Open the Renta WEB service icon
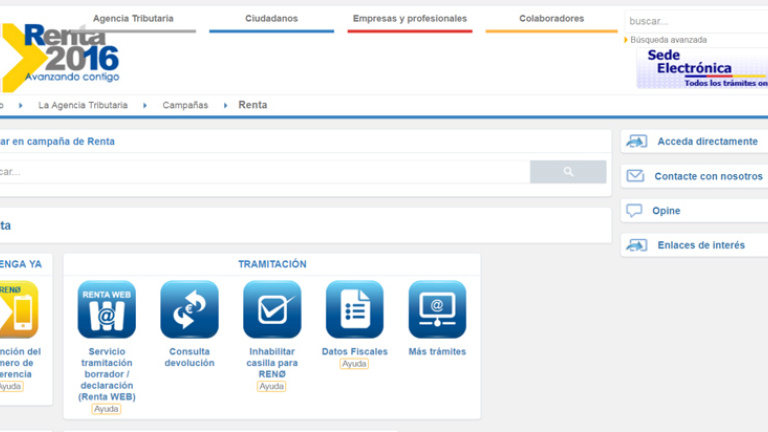The image size is (768, 432). (106, 309)
